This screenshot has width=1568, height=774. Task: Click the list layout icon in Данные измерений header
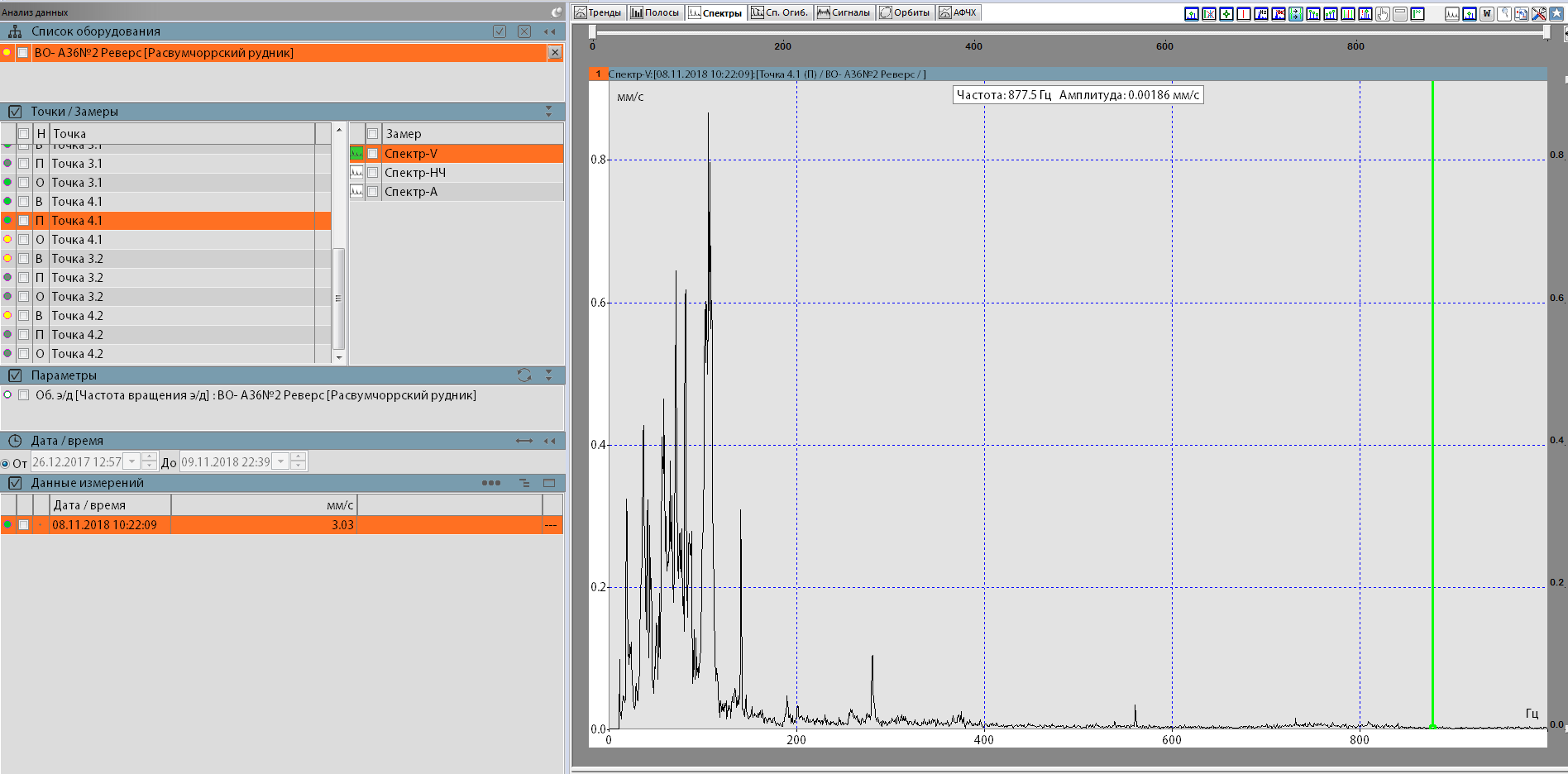tap(523, 483)
